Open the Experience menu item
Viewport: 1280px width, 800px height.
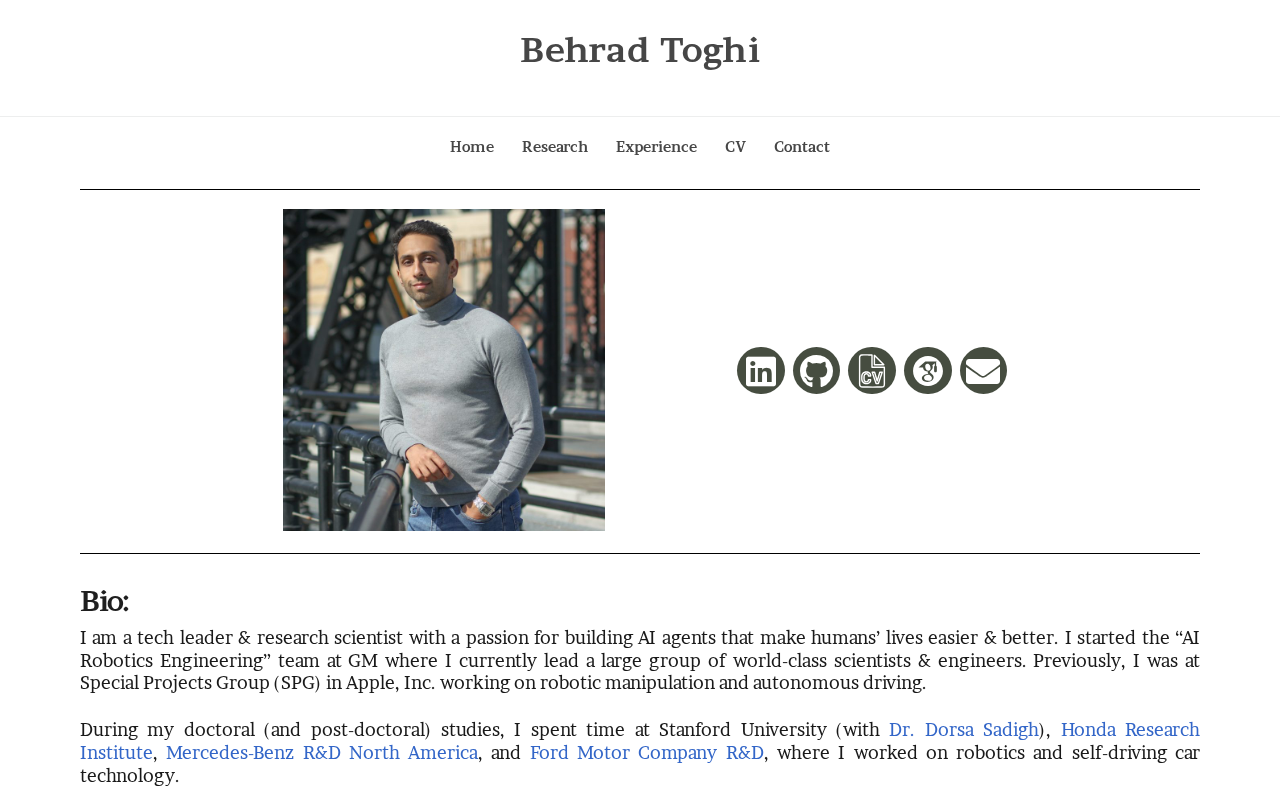coord(656,147)
